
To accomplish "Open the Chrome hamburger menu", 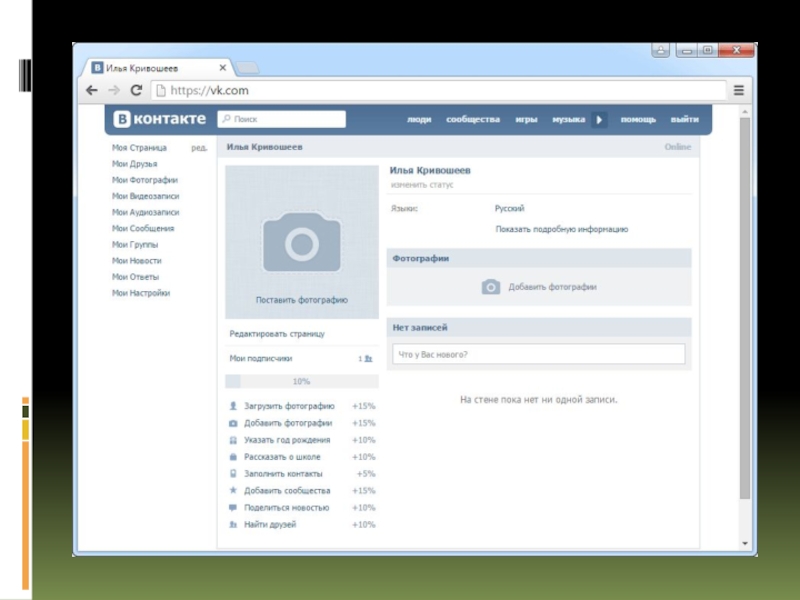I will (739, 90).
